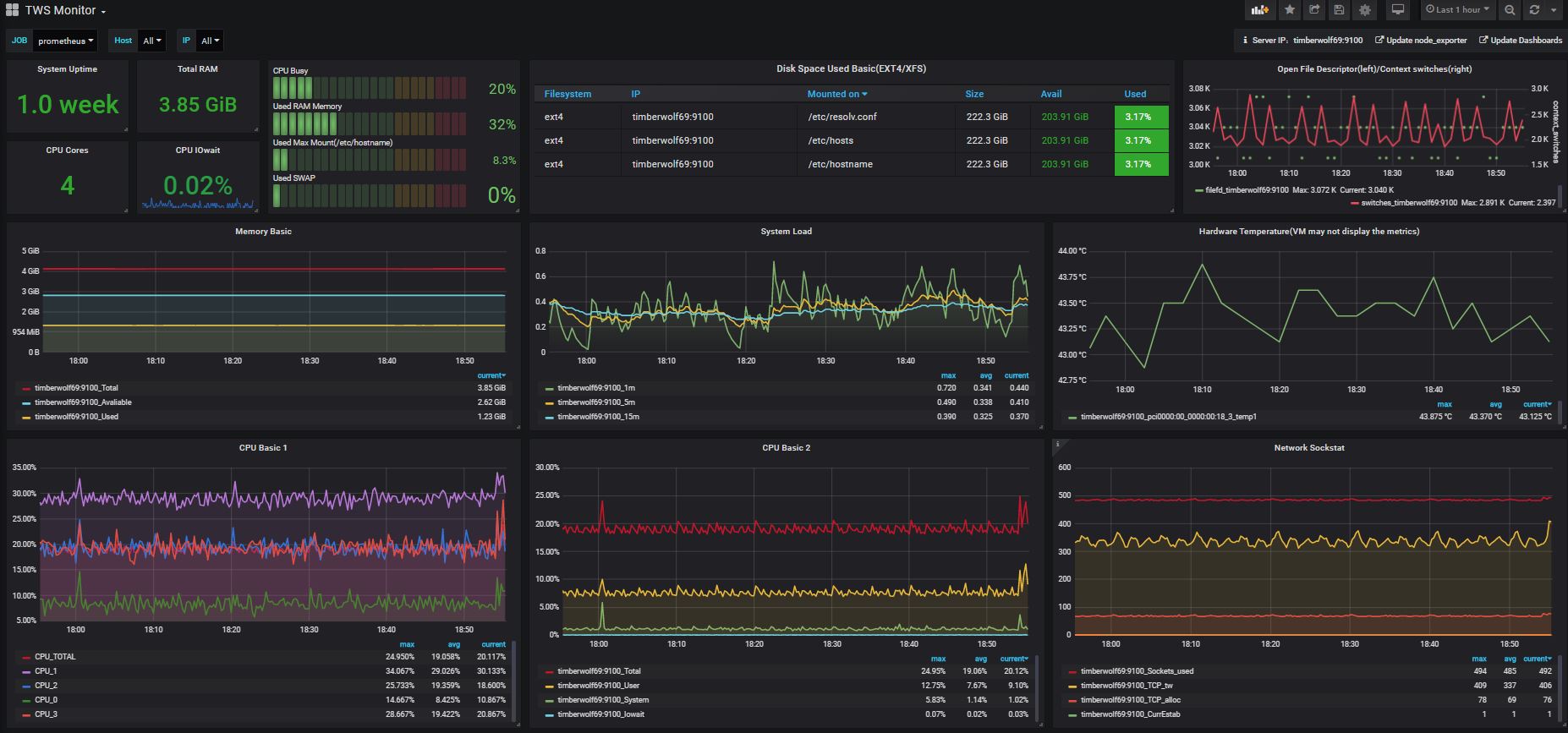Open the refresh interval dropdown arrow
This screenshot has width=1568, height=733.
[x=1554, y=10]
